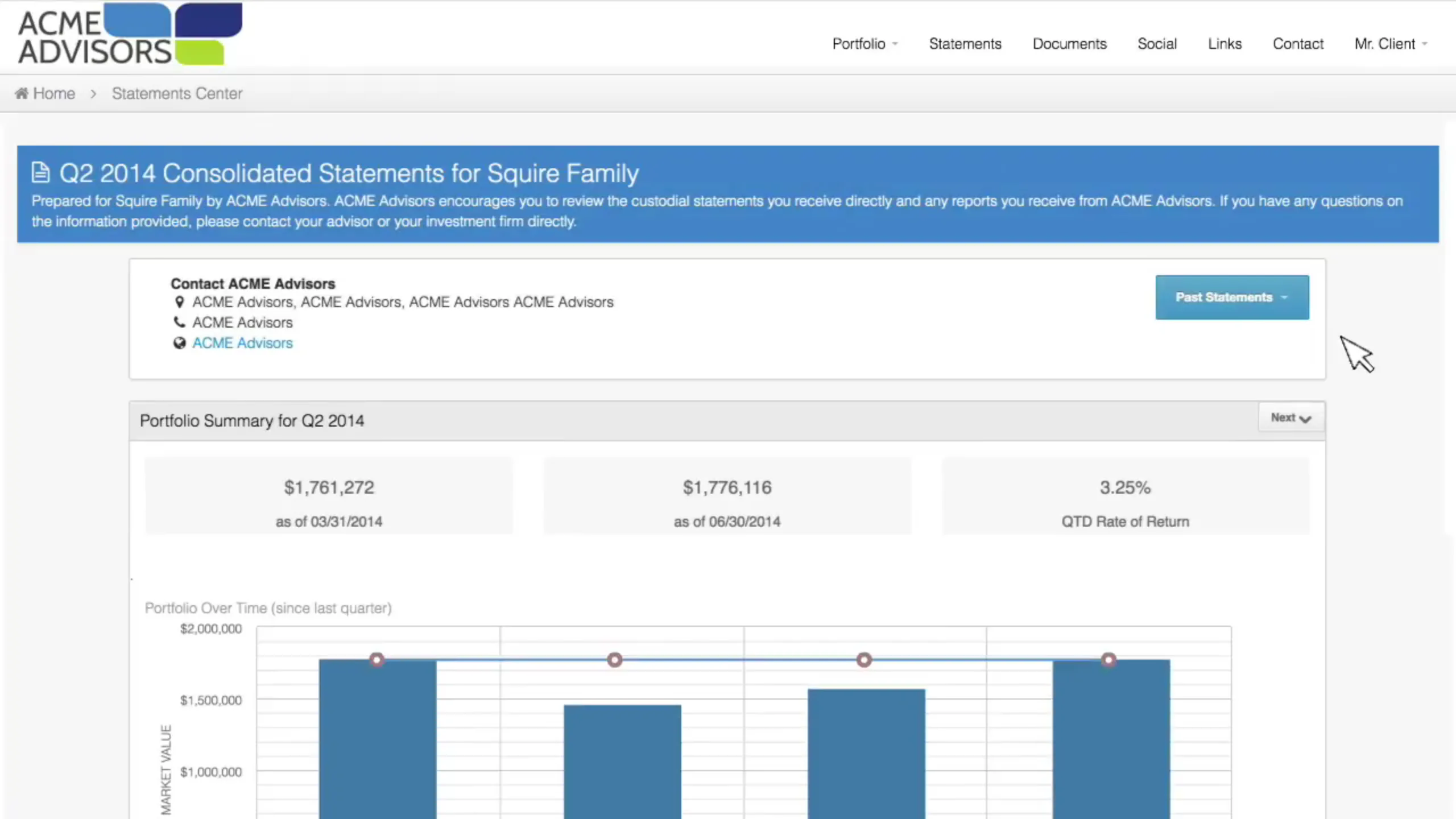The image size is (1456, 819).
Task: Choose Contact in the top navigation
Action: tap(1298, 44)
